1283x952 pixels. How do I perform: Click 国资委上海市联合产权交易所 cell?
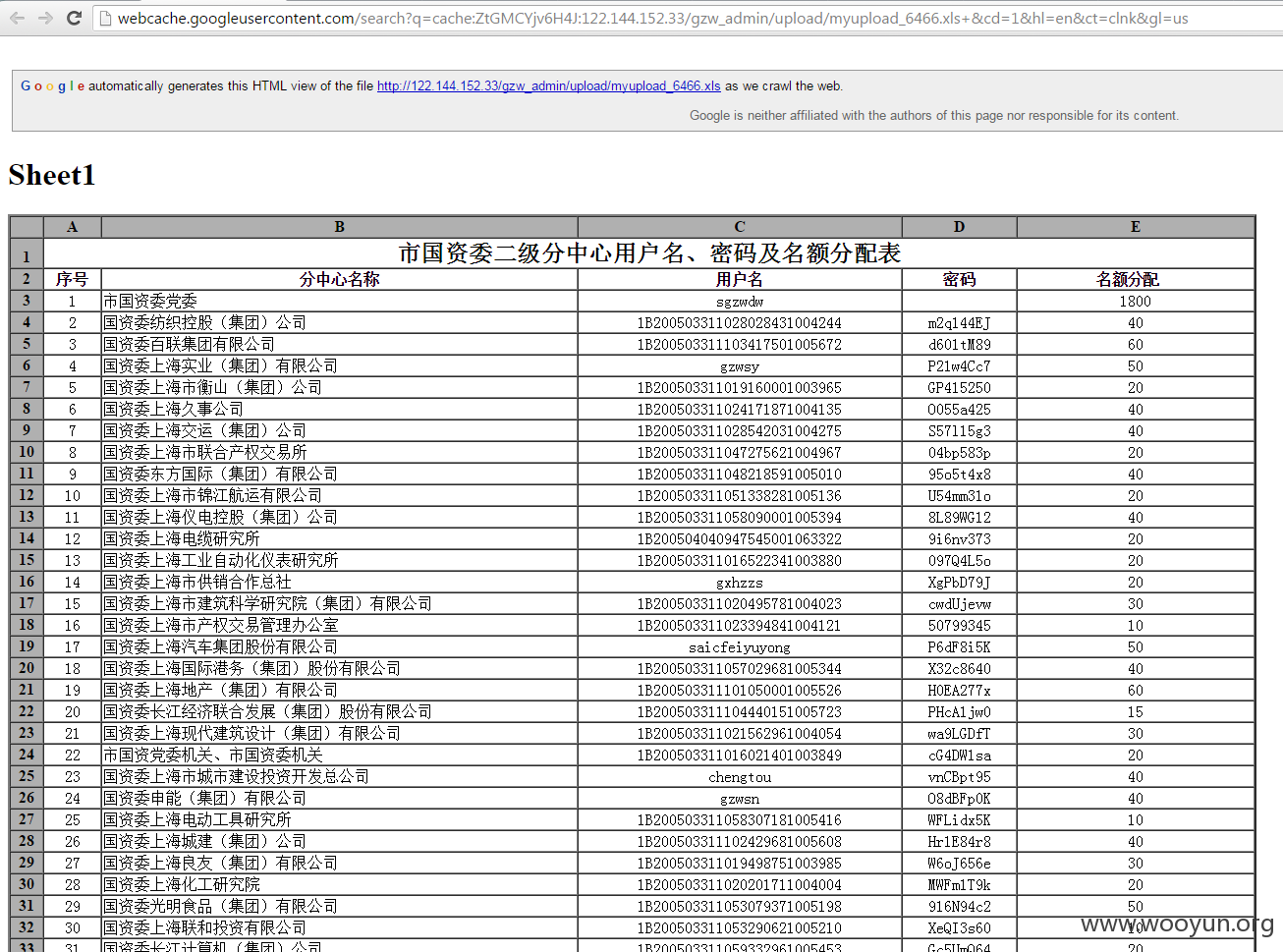pyautogui.click(x=339, y=452)
